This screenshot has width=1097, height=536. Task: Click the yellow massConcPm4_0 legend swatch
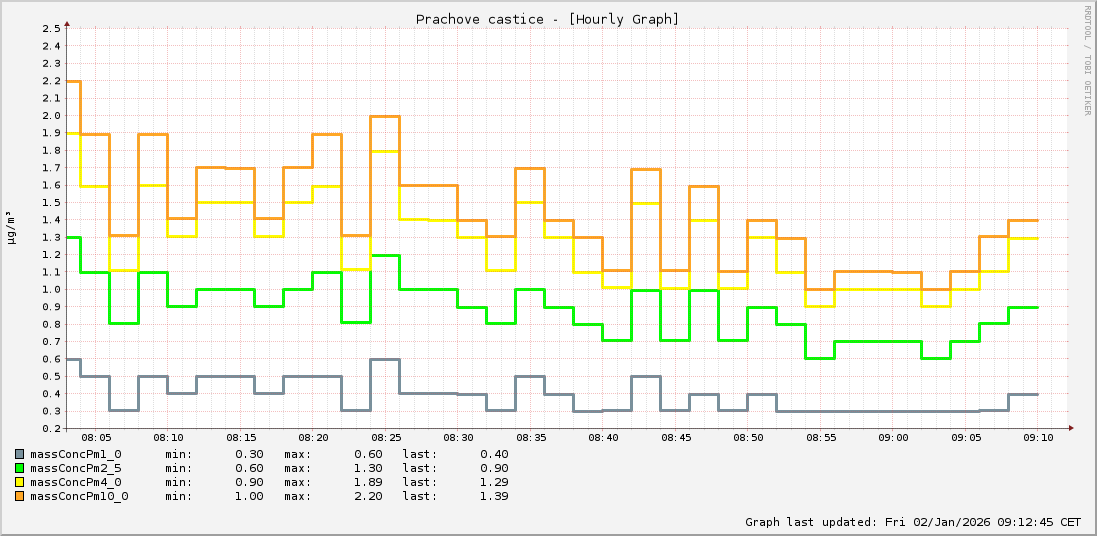[19, 482]
